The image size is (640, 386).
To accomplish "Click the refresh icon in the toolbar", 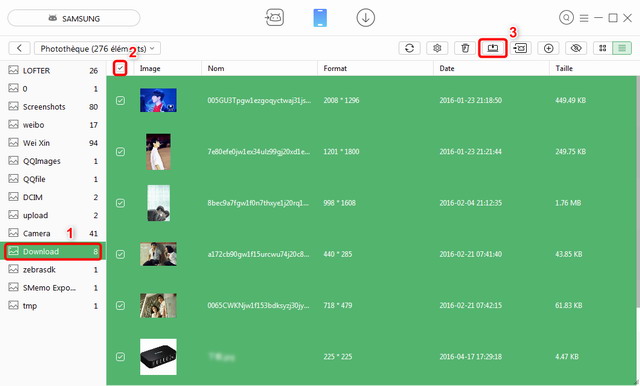I will point(409,48).
